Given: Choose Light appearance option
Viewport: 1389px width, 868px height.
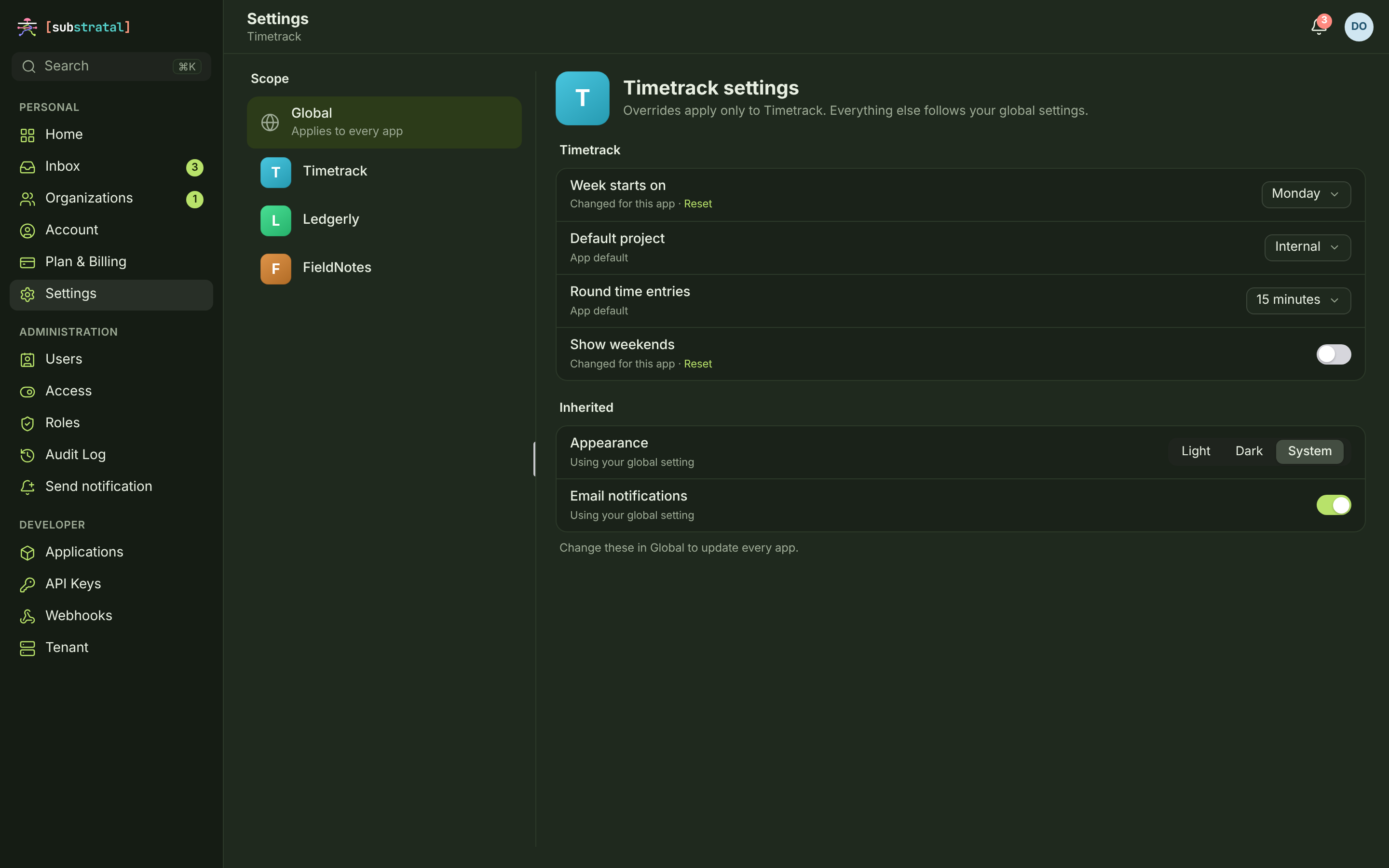Looking at the screenshot, I should click(1196, 451).
